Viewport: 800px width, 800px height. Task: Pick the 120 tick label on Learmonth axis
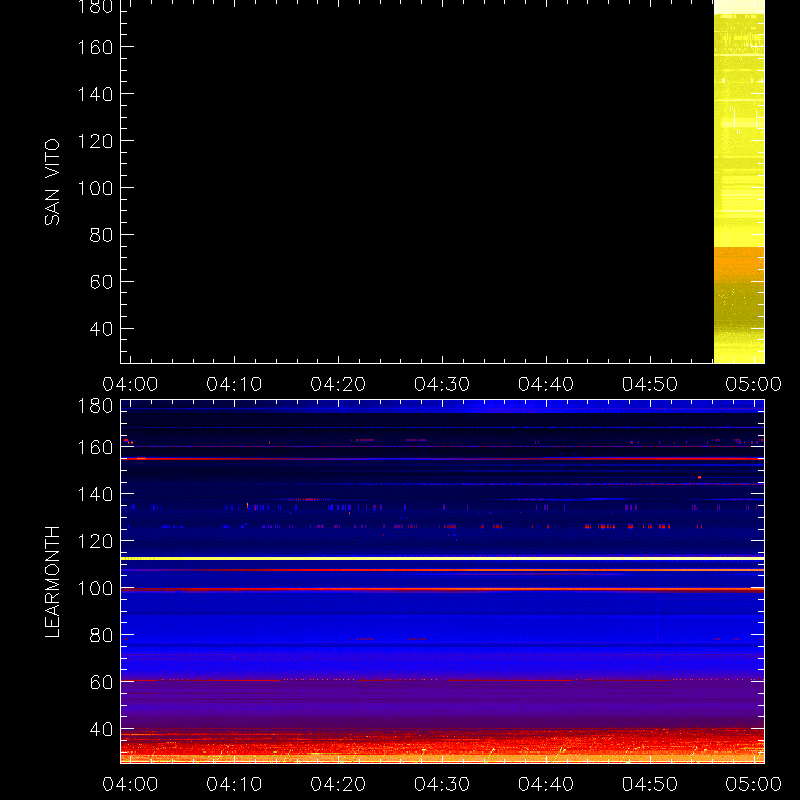tap(95, 541)
